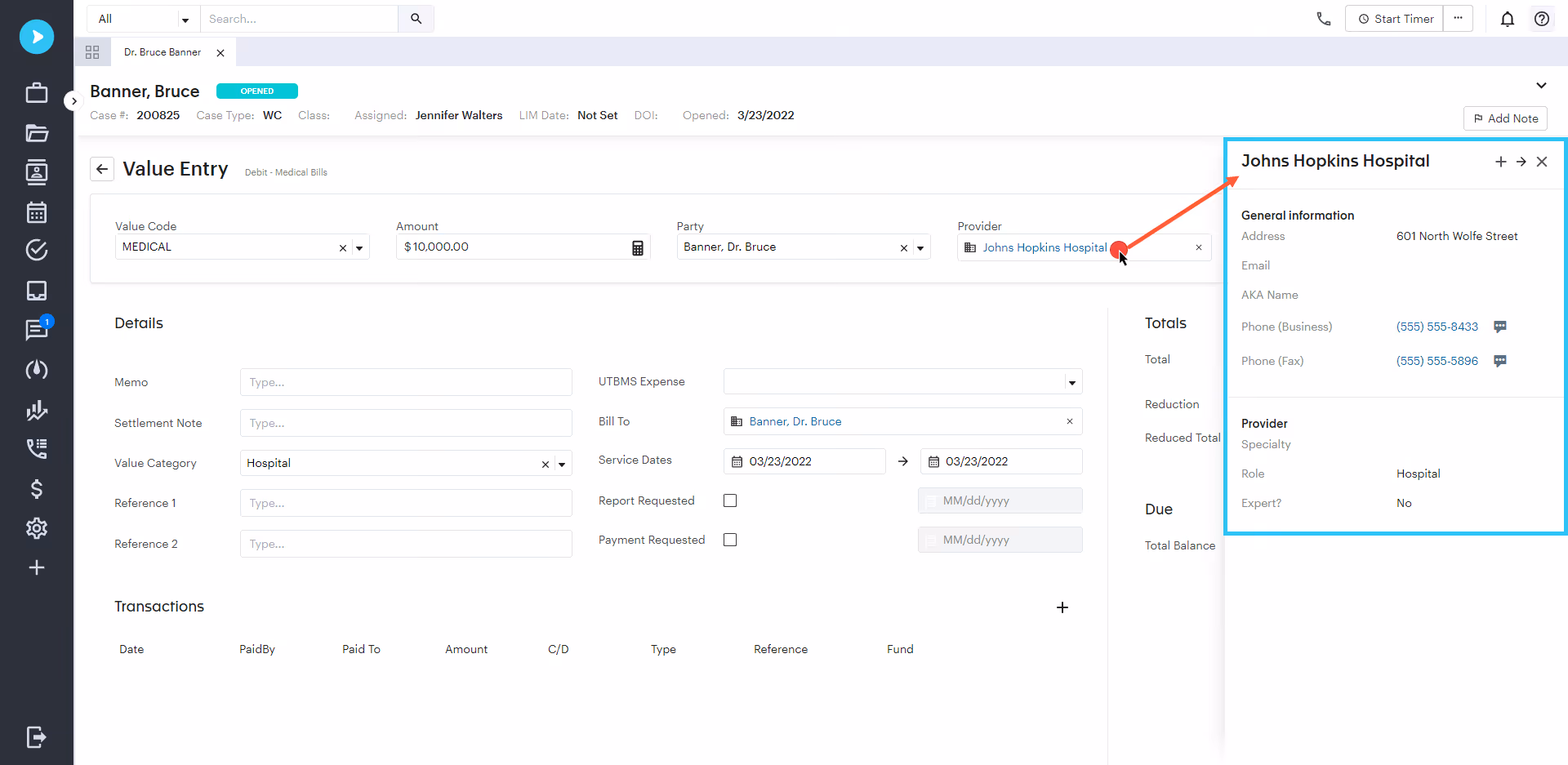
Task: Send text to fax phone number
Action: [x=1500, y=361]
